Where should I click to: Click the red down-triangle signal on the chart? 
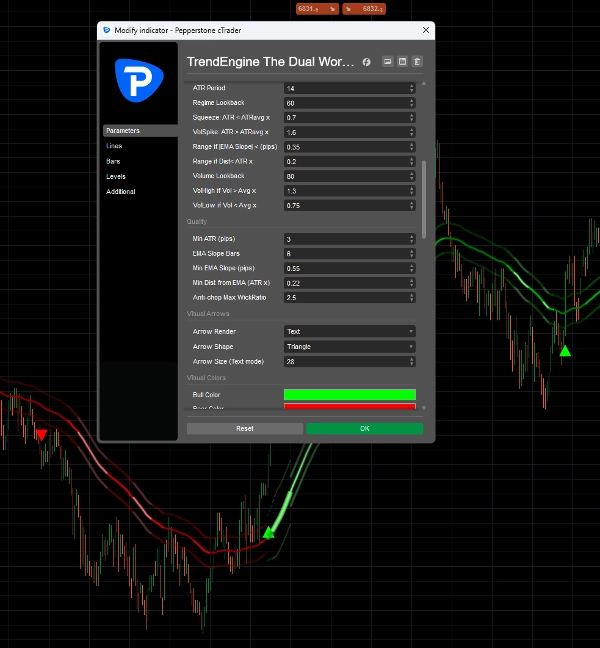[x=41, y=434]
